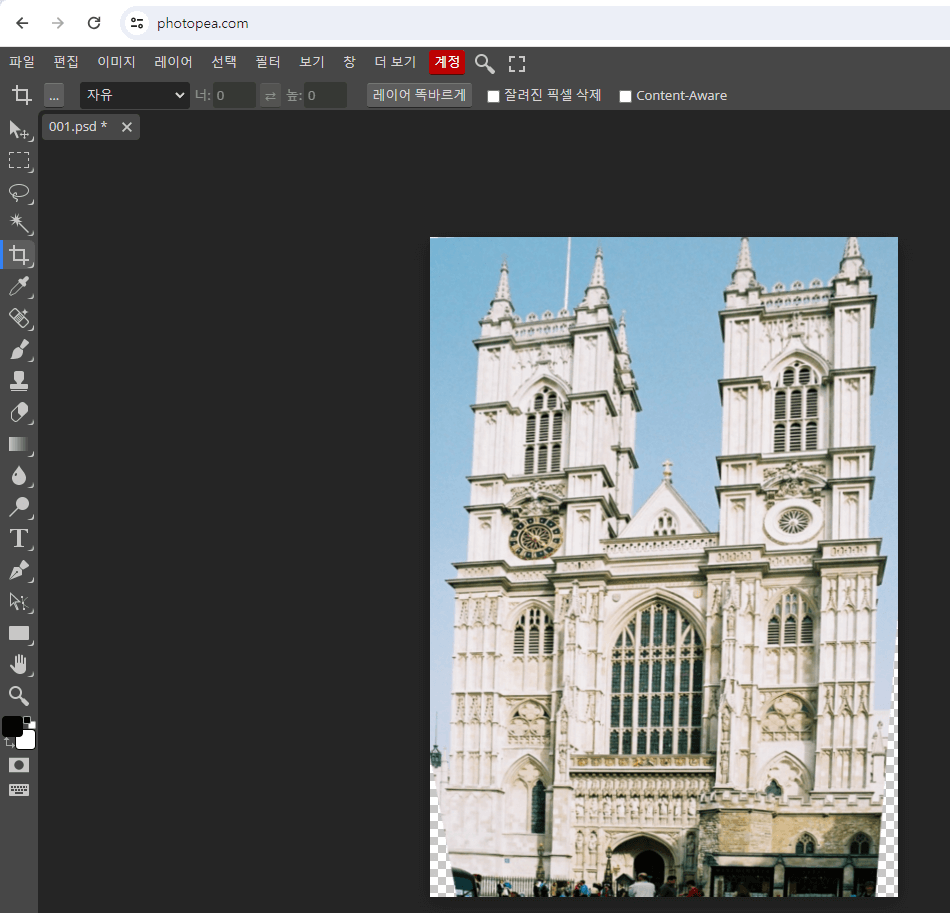Open the 편집 menu

[x=66, y=62]
